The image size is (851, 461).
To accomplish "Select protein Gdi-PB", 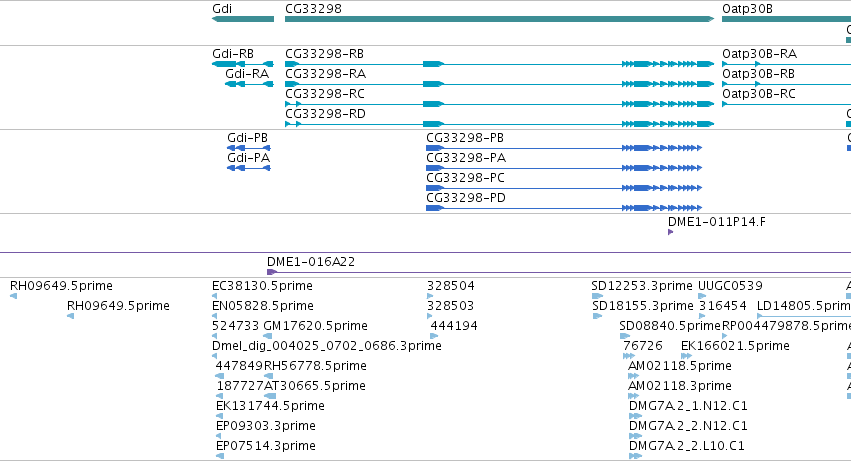I will pos(247,138).
